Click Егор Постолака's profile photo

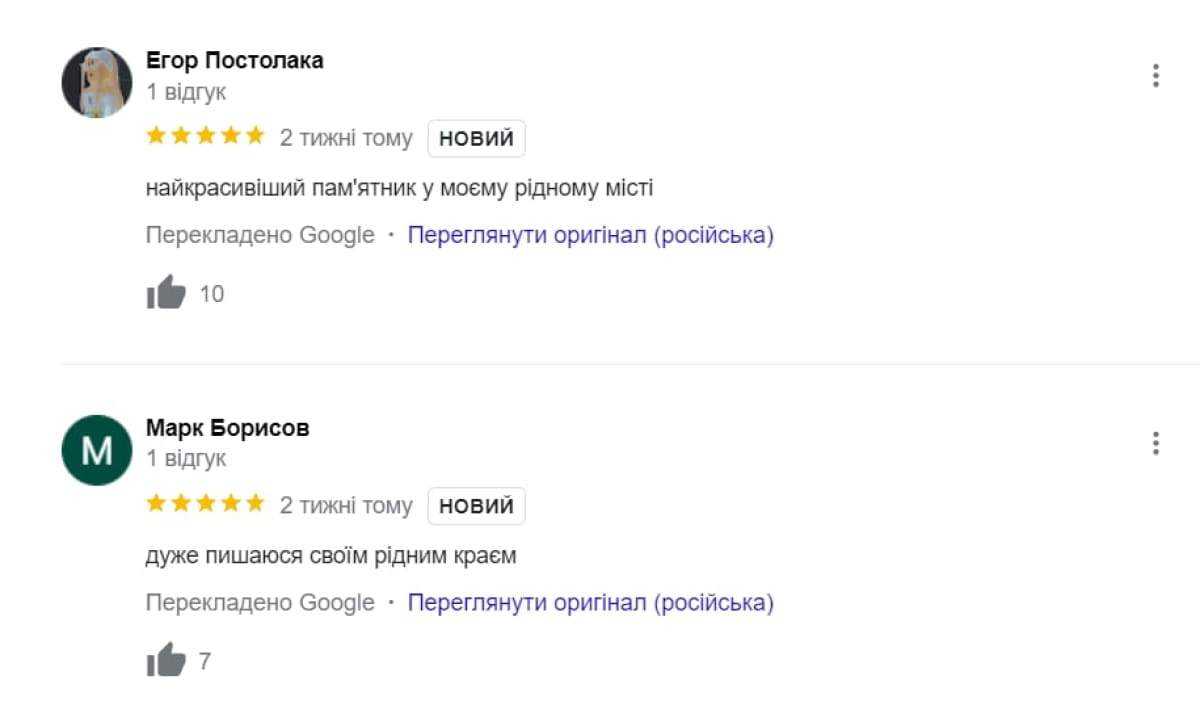click(x=97, y=82)
